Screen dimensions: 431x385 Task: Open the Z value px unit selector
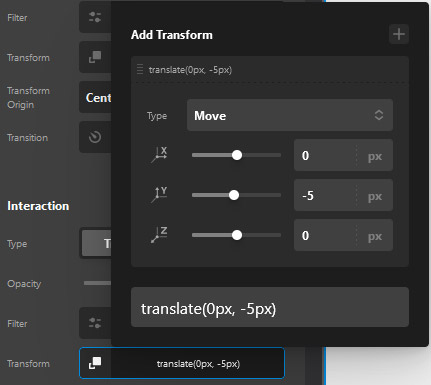pyautogui.click(x=375, y=236)
